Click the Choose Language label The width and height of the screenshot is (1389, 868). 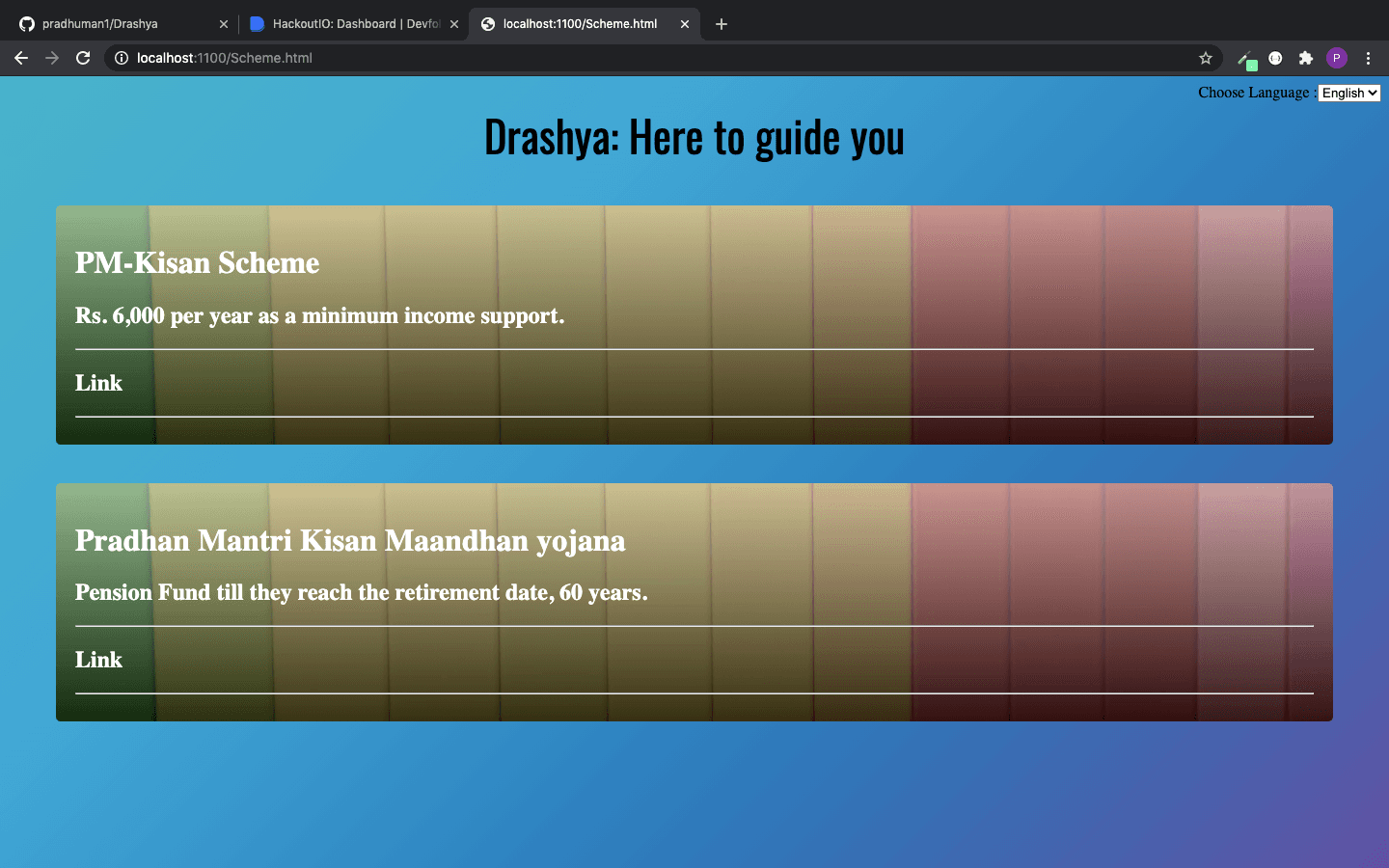click(x=1257, y=93)
